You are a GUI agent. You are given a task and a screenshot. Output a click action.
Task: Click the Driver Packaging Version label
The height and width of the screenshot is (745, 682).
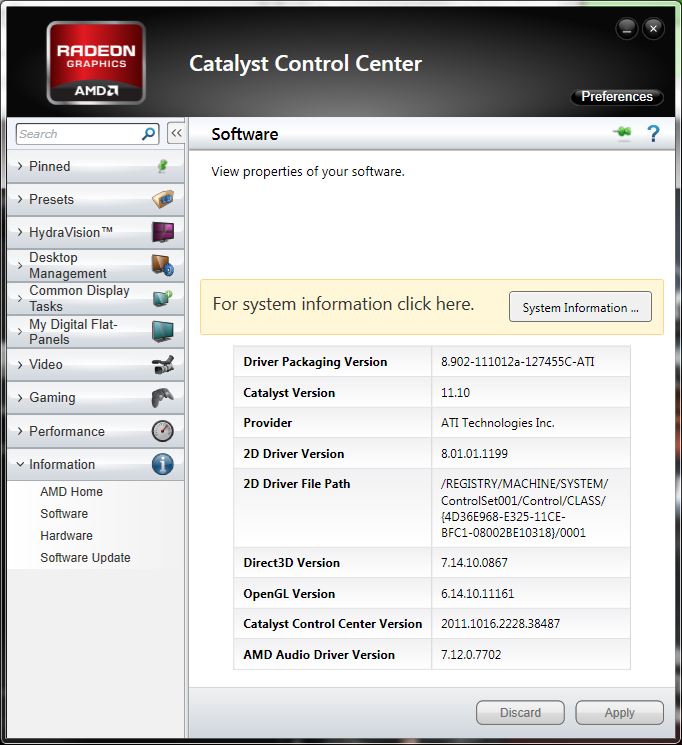(x=315, y=362)
